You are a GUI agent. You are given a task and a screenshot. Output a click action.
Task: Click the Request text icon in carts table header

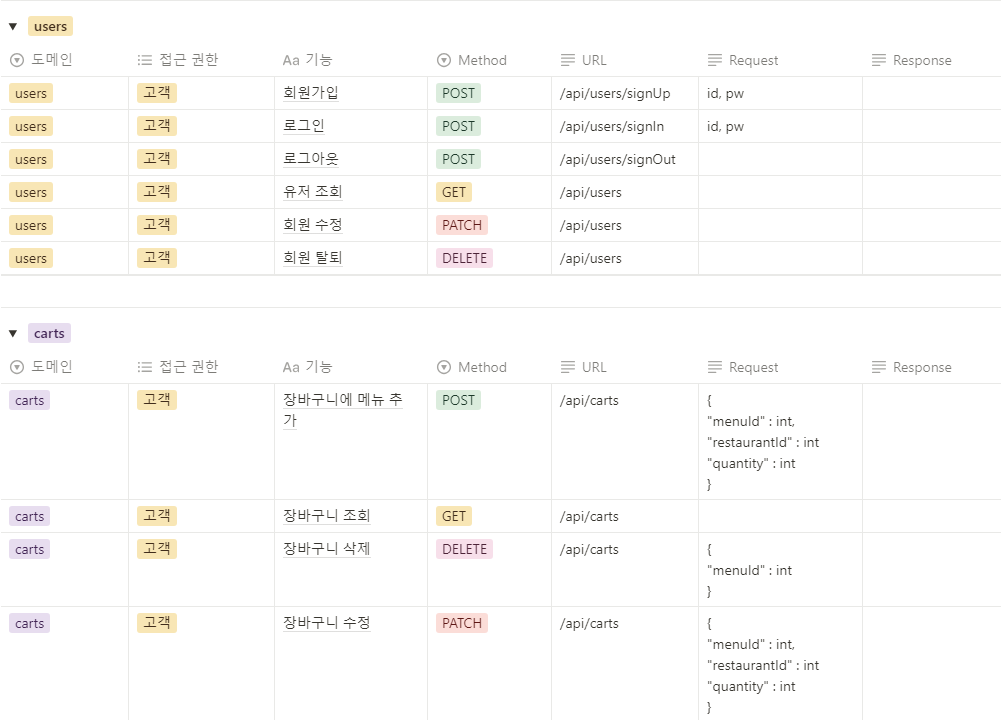click(x=715, y=367)
